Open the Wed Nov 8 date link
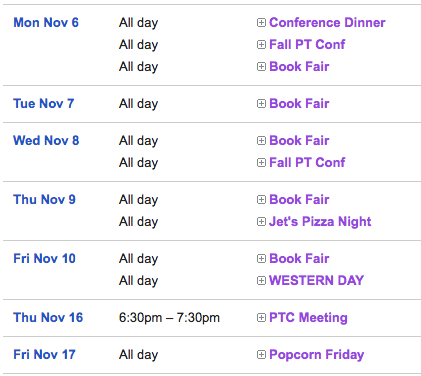This screenshot has height=376, width=421. [x=46, y=141]
